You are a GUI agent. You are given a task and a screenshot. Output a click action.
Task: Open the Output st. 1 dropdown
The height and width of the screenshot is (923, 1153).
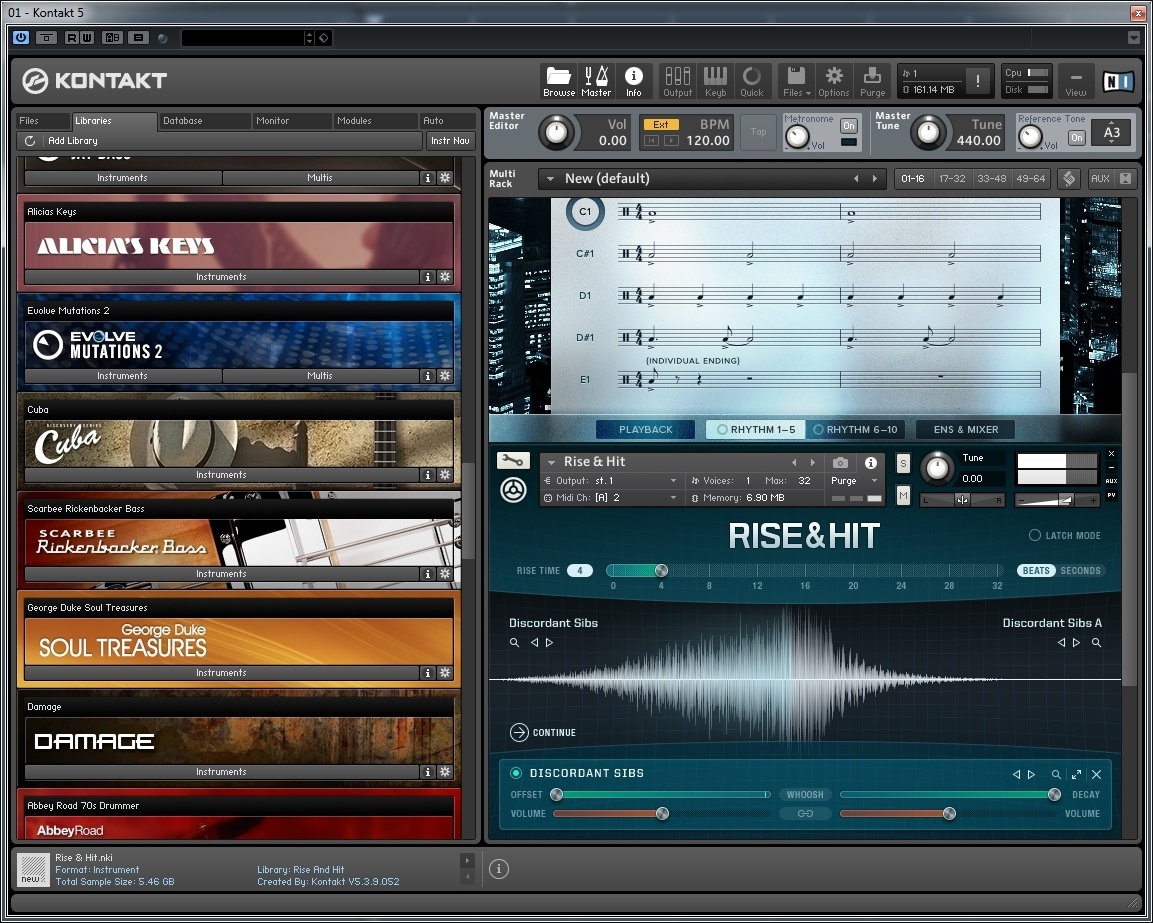673,480
